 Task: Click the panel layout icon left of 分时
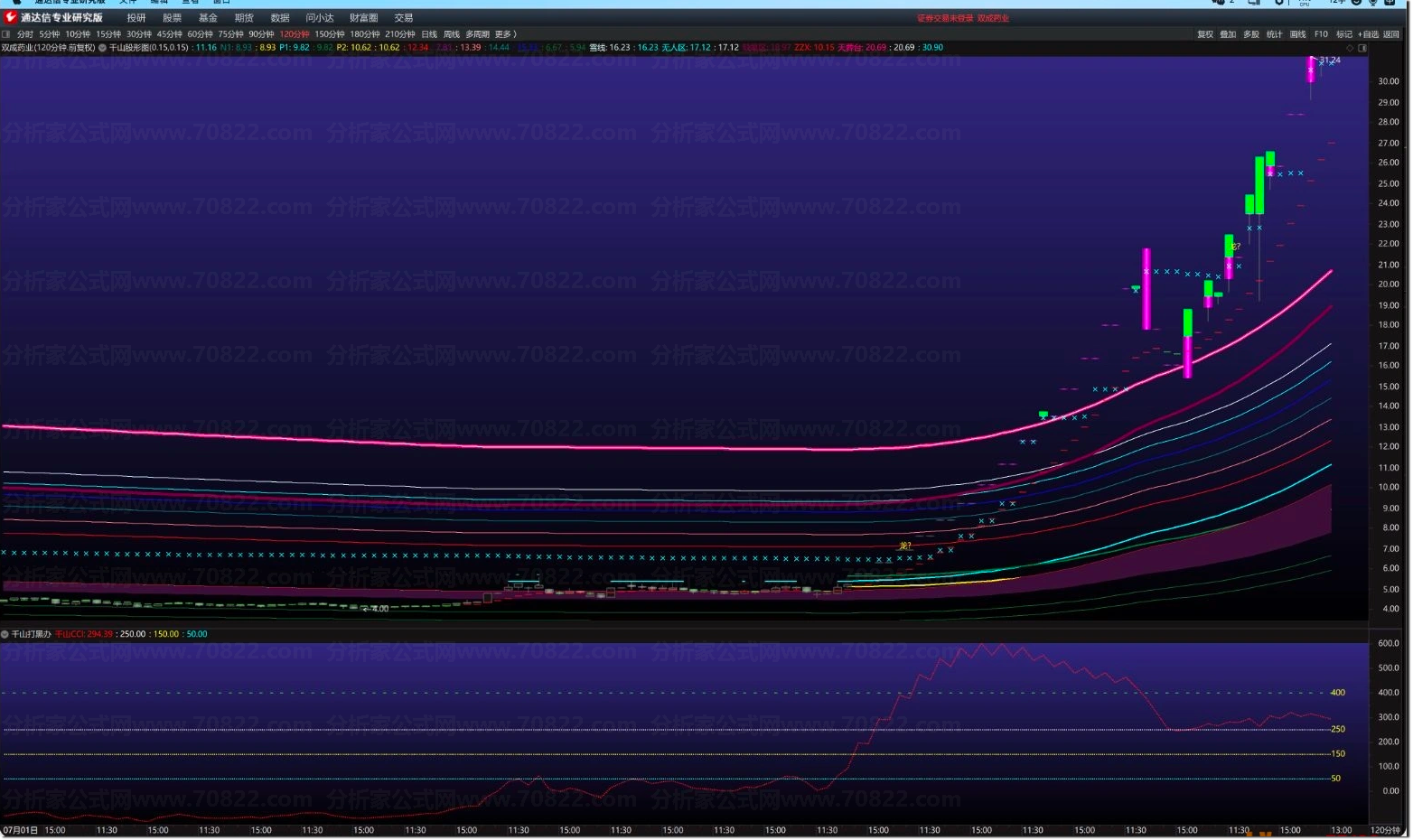(x=6, y=34)
